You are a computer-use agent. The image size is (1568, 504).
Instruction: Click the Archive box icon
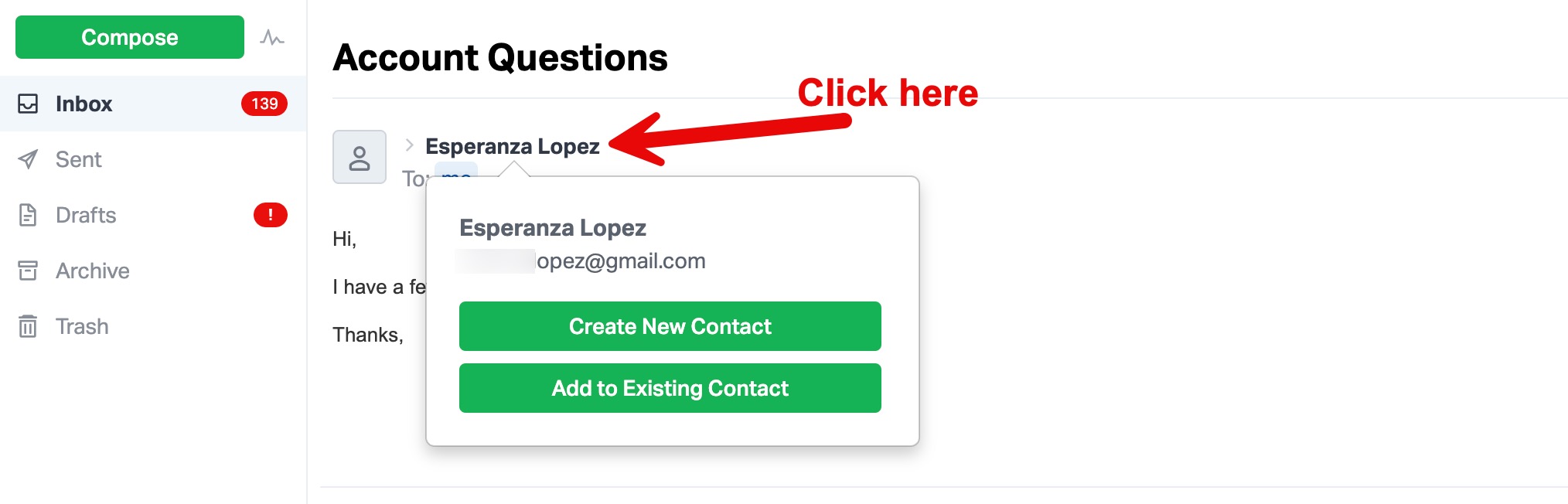(29, 271)
